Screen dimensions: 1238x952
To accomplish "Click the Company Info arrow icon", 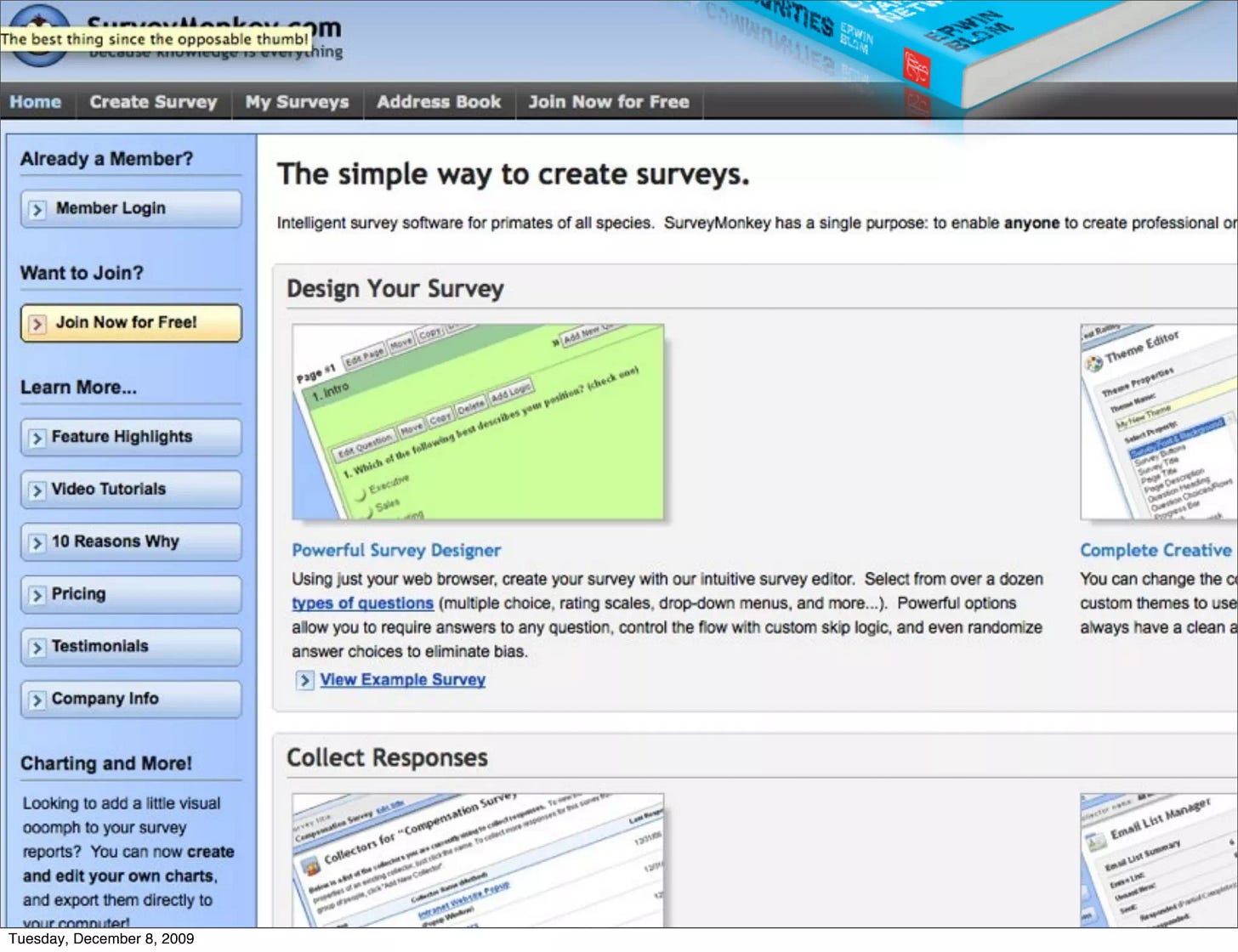I will click(36, 699).
